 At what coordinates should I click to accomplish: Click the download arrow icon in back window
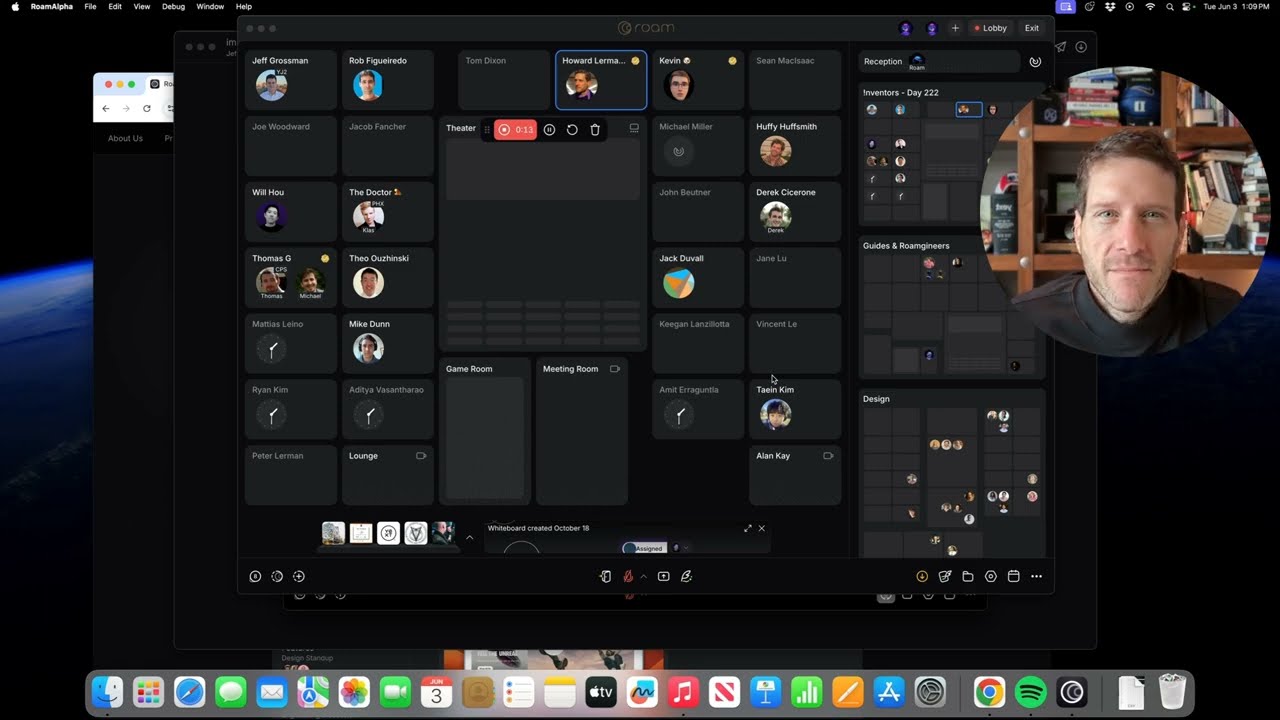(x=1081, y=47)
